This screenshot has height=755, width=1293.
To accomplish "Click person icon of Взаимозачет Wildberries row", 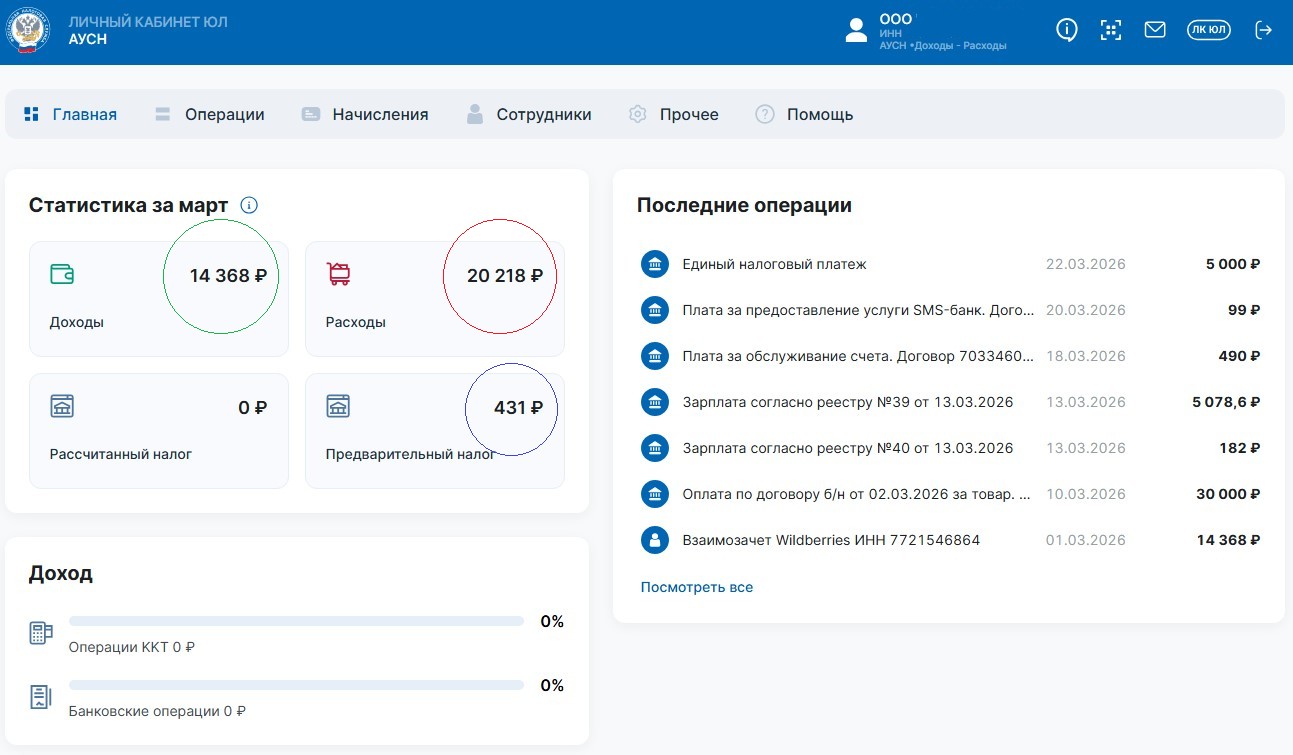I will pos(654,540).
